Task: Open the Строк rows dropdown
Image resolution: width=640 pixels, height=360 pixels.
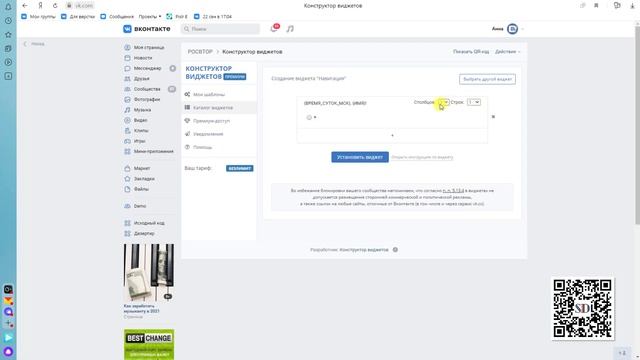Action: [x=474, y=102]
